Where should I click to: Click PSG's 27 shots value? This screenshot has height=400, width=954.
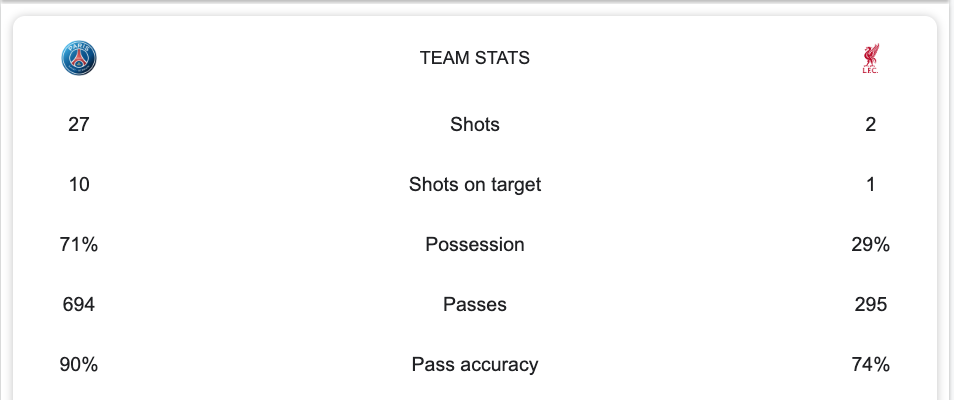click(x=78, y=124)
